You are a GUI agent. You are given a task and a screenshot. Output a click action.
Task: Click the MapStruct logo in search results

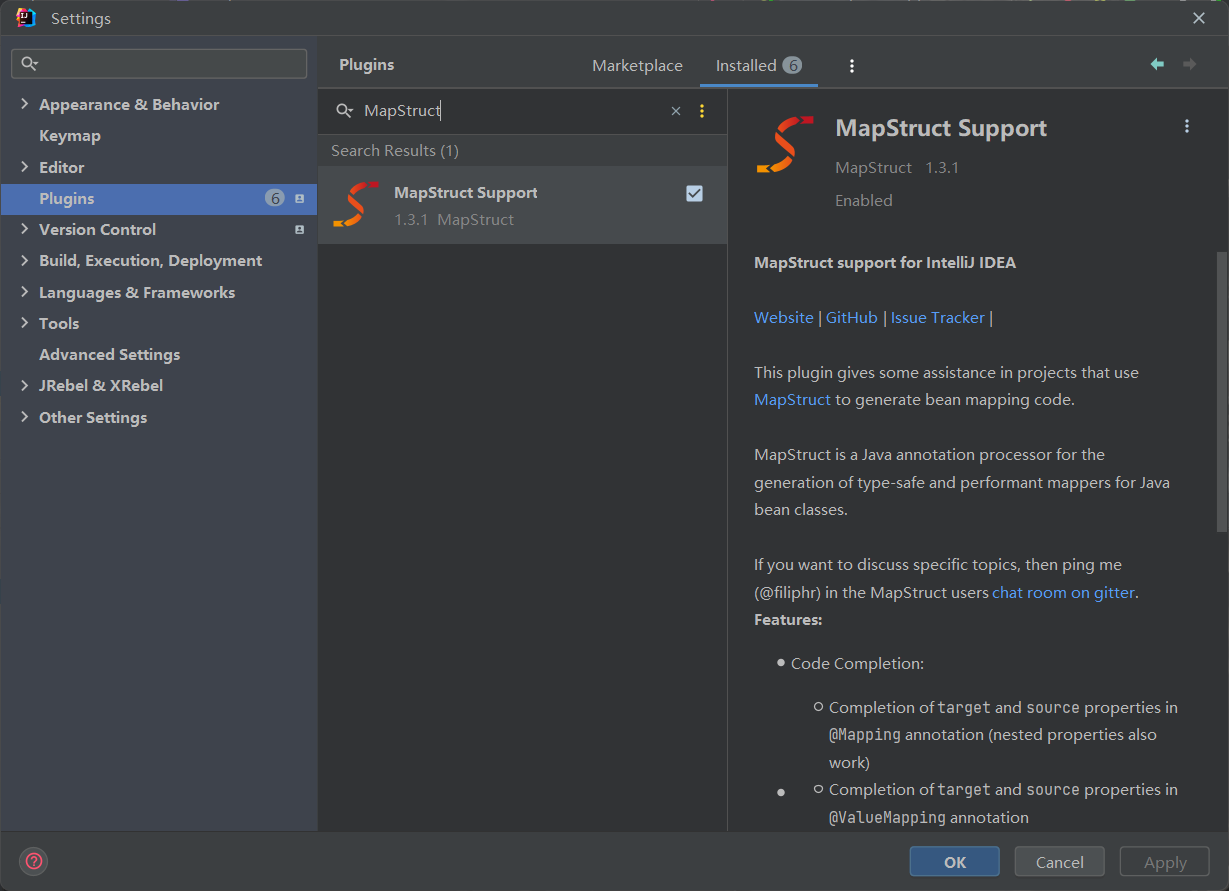[356, 205]
